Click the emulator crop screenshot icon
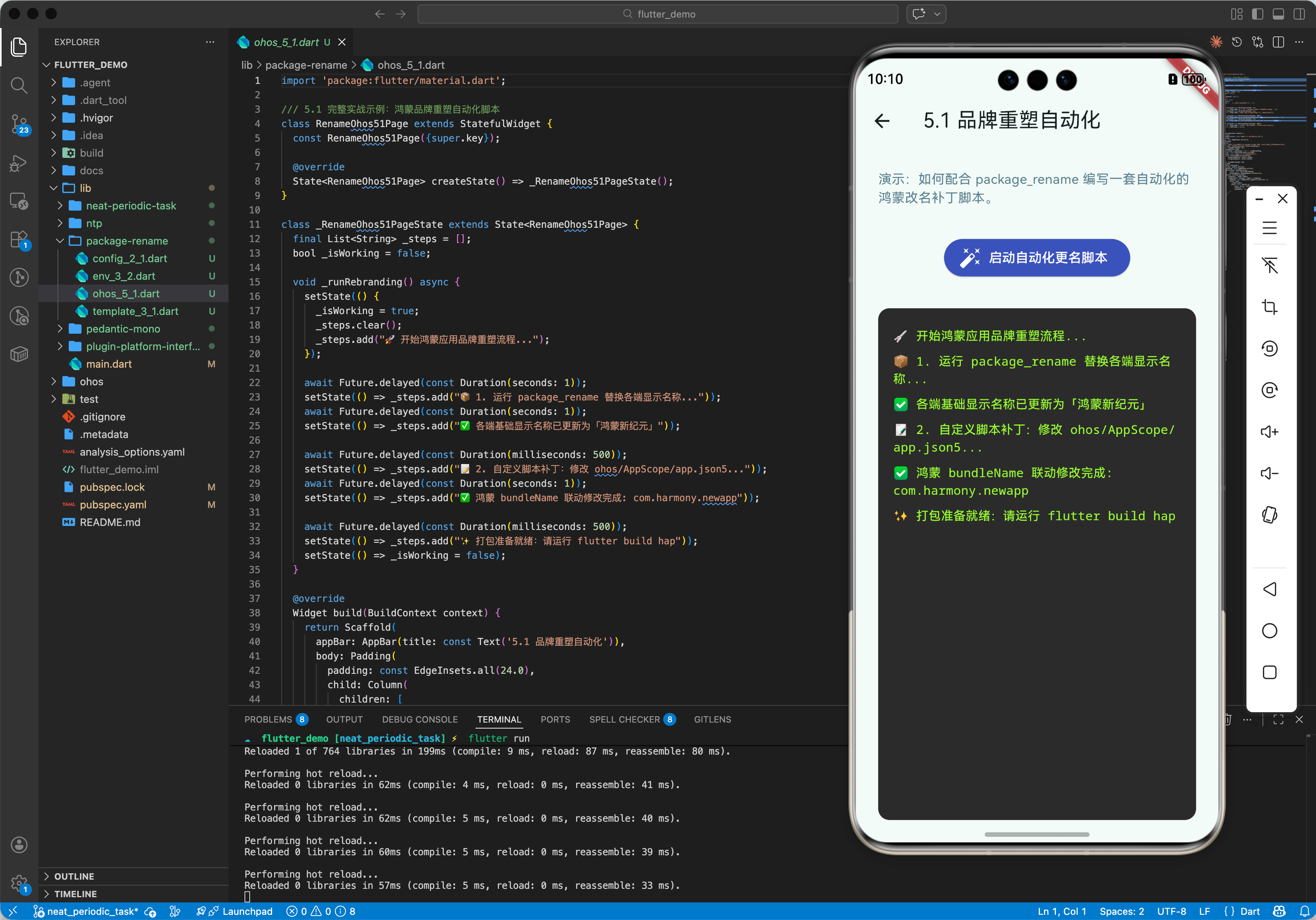This screenshot has width=1316, height=920. (1269, 307)
